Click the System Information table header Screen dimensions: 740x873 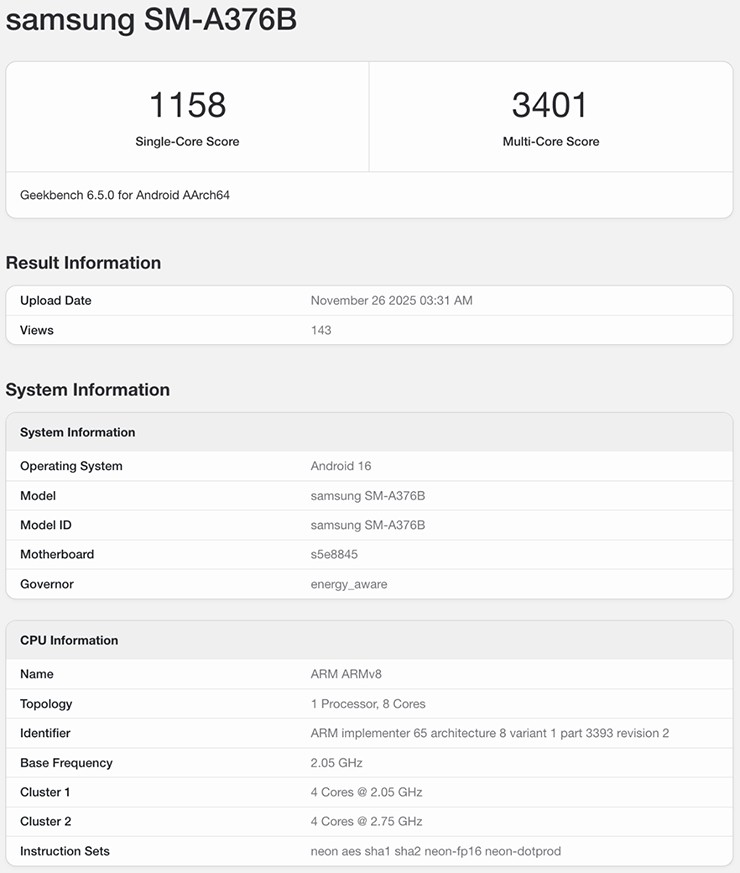coord(77,433)
